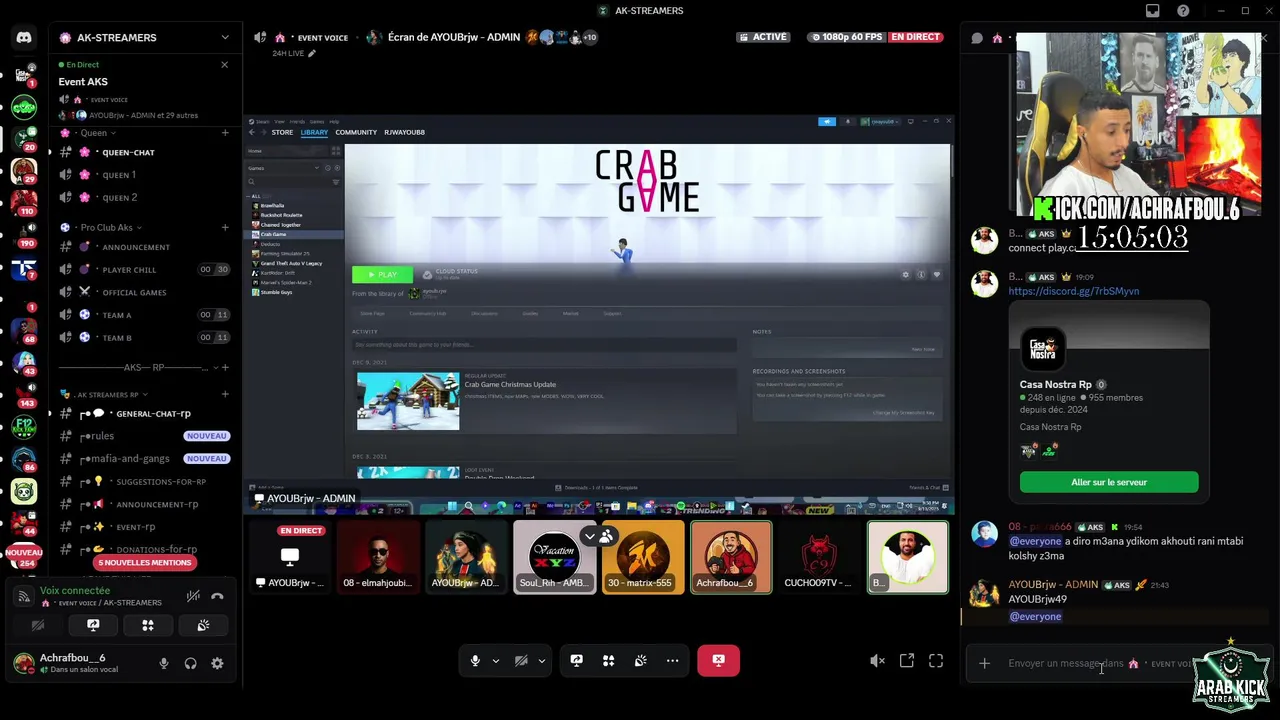Select 08-elmahjoubi participant tile
The width and height of the screenshot is (1280, 720).
pyautogui.click(x=378, y=557)
